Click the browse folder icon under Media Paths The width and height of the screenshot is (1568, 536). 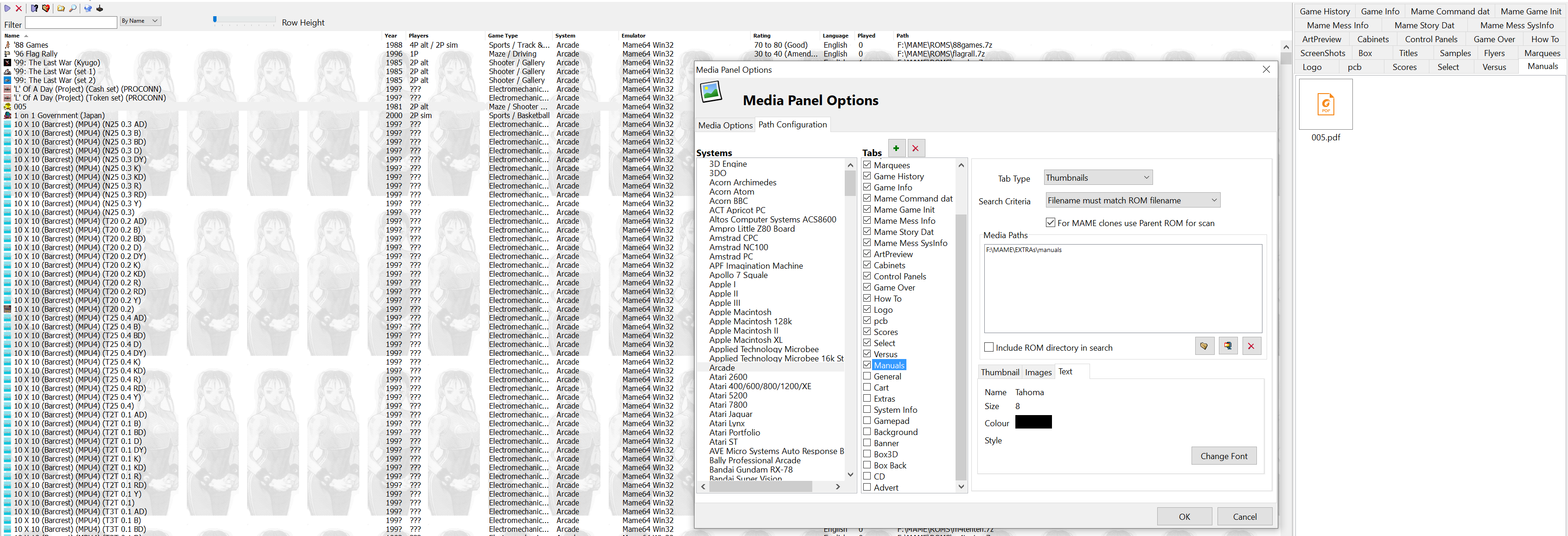1204,346
